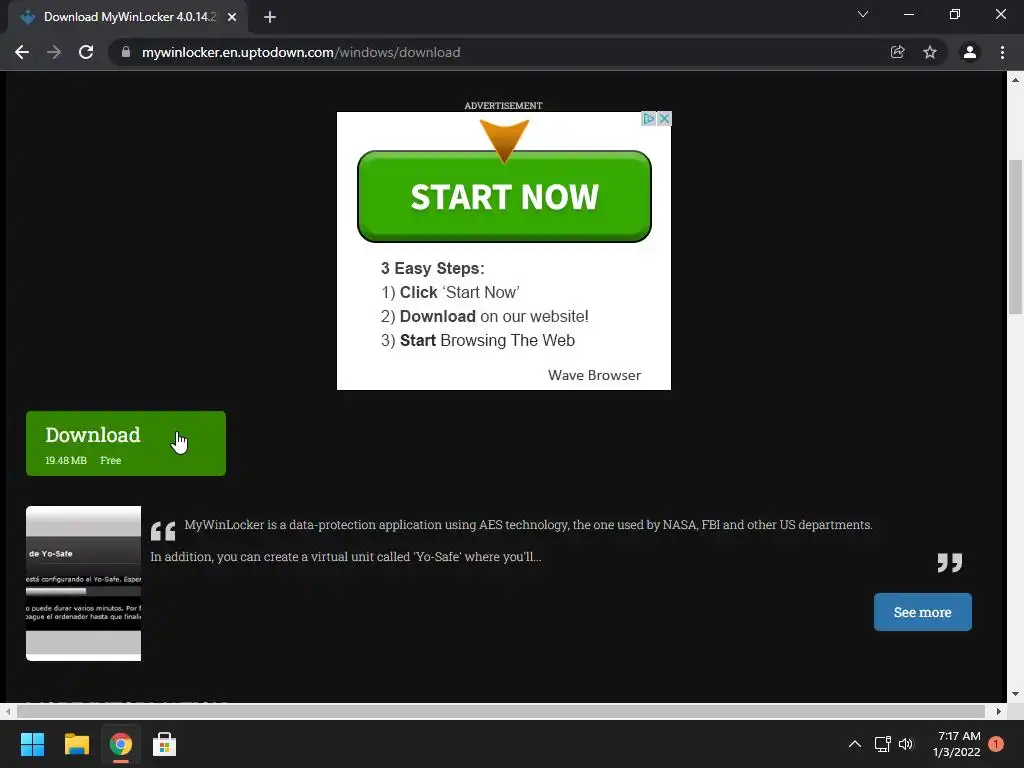Open the volume tray icon
The image size is (1024, 768).
click(x=906, y=744)
